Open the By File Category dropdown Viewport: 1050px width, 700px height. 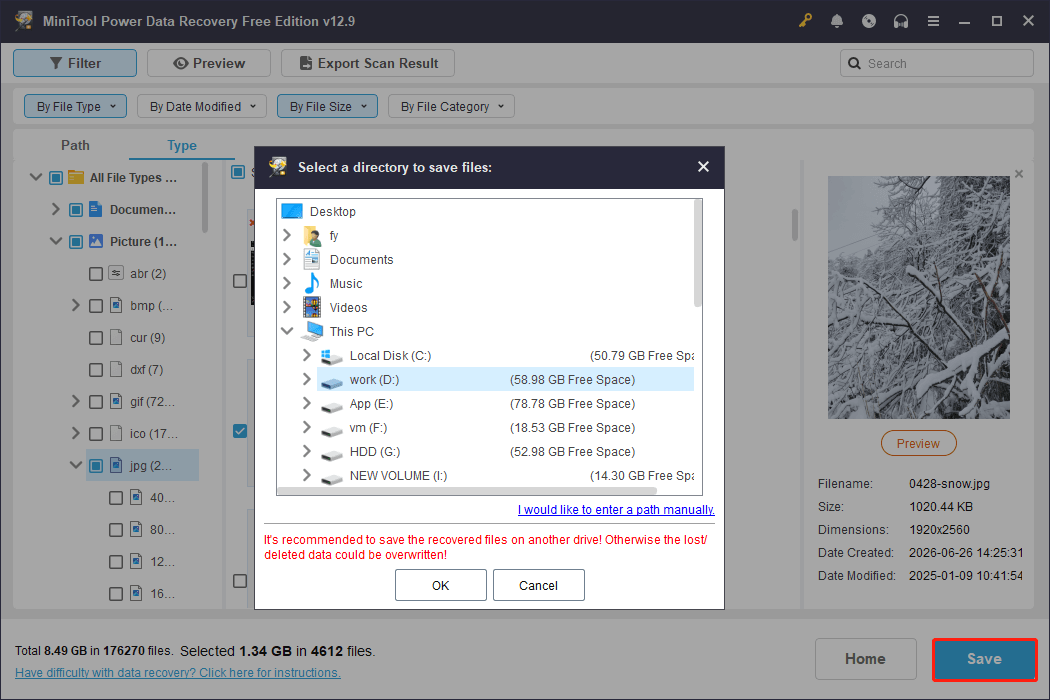451,106
